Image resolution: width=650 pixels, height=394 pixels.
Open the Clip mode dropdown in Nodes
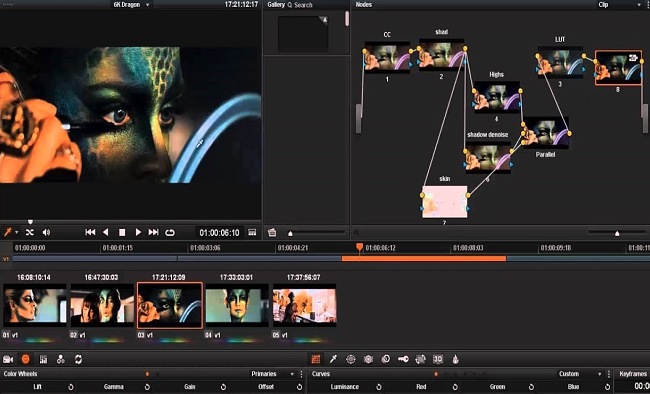619,5
